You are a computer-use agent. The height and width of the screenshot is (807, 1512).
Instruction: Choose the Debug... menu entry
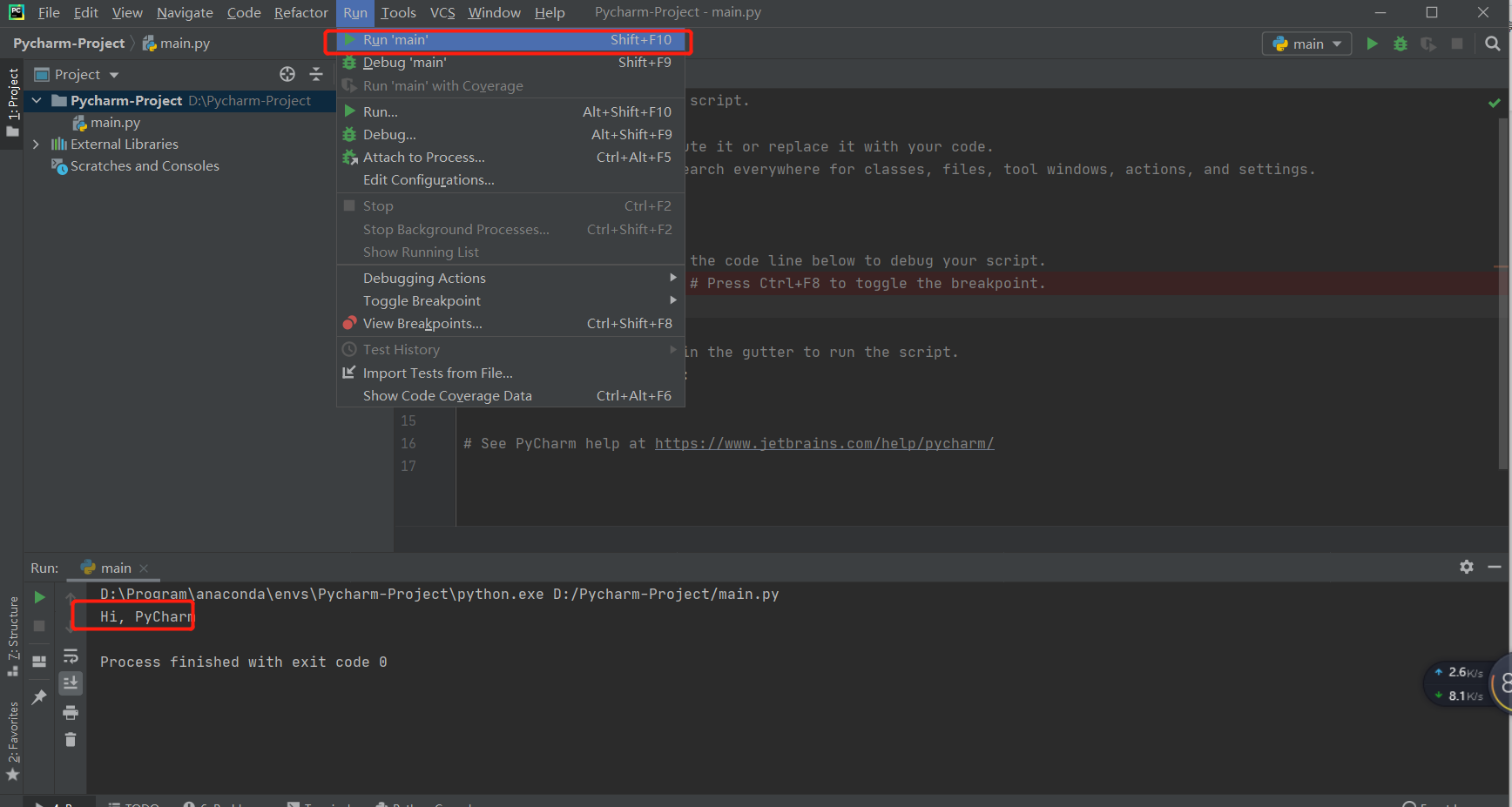pyautogui.click(x=510, y=134)
